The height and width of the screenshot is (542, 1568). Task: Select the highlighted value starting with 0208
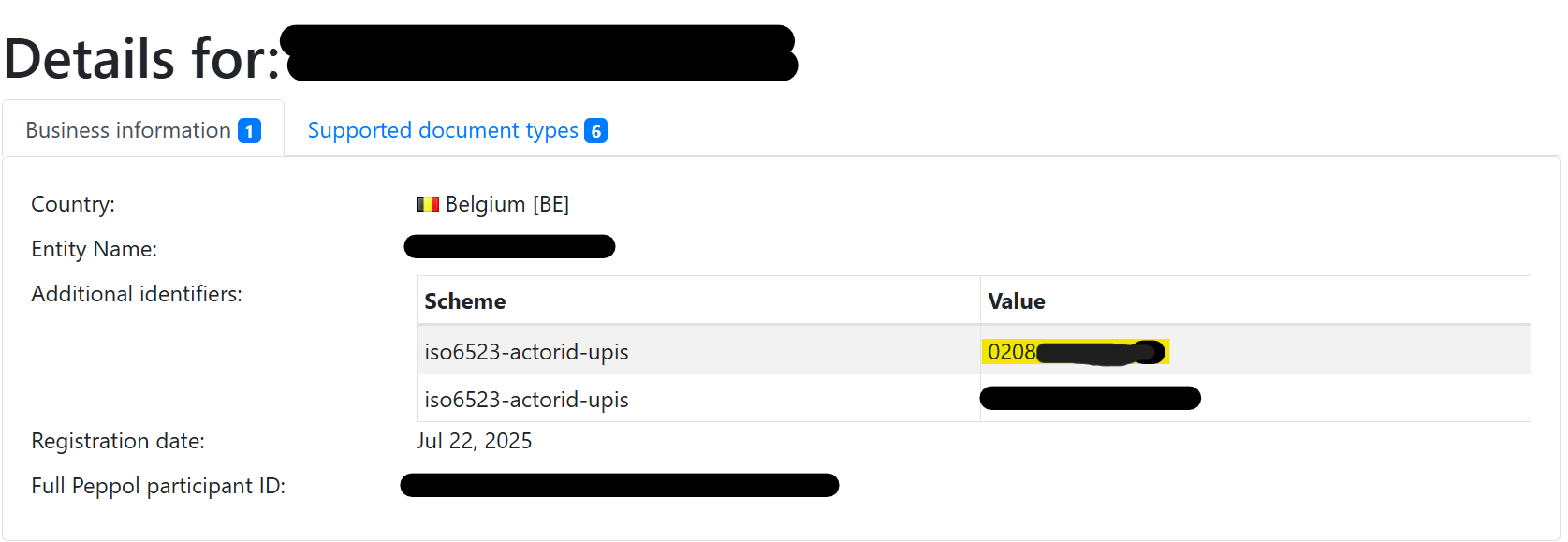pos(1073,351)
